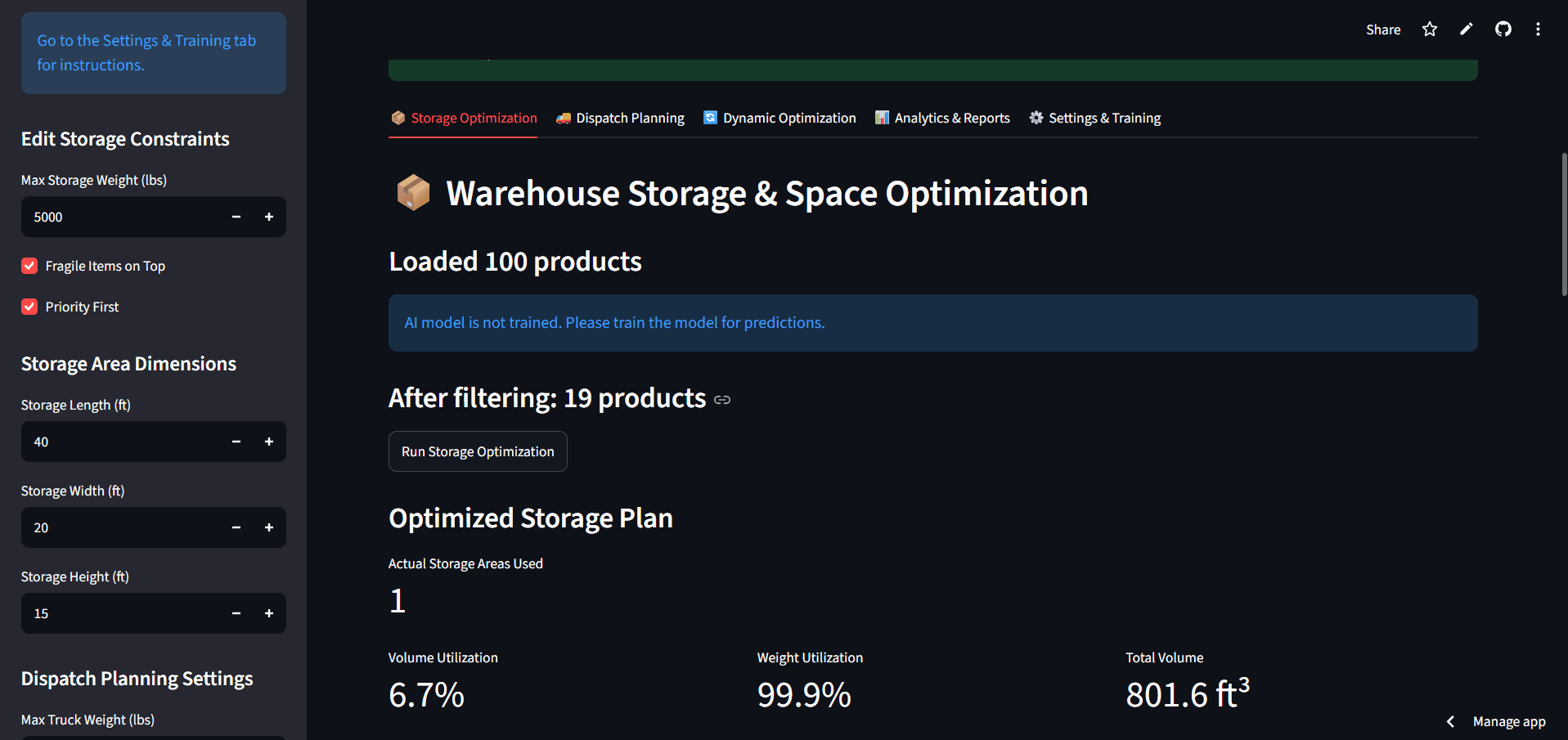Decrease Storage Width with minus

click(236, 527)
